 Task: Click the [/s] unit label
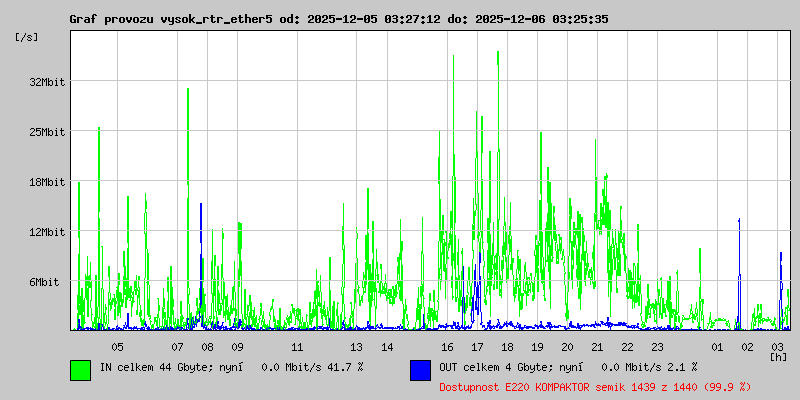pos(27,36)
